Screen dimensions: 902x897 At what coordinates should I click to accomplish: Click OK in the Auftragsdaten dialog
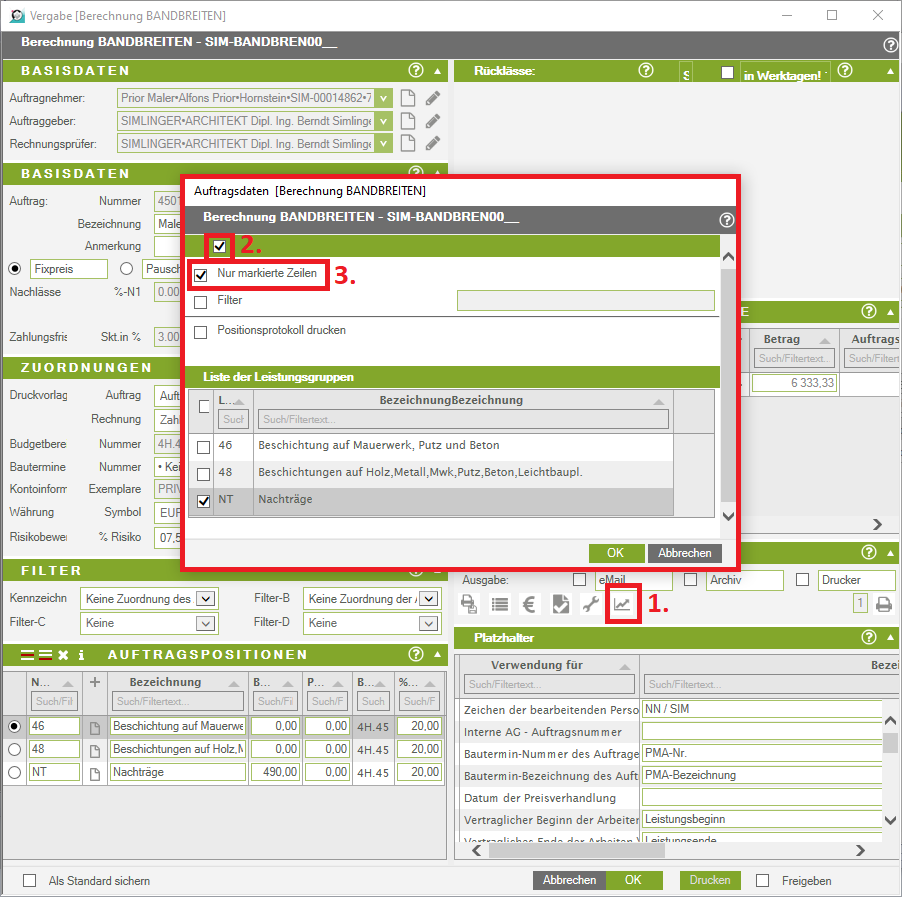[615, 553]
